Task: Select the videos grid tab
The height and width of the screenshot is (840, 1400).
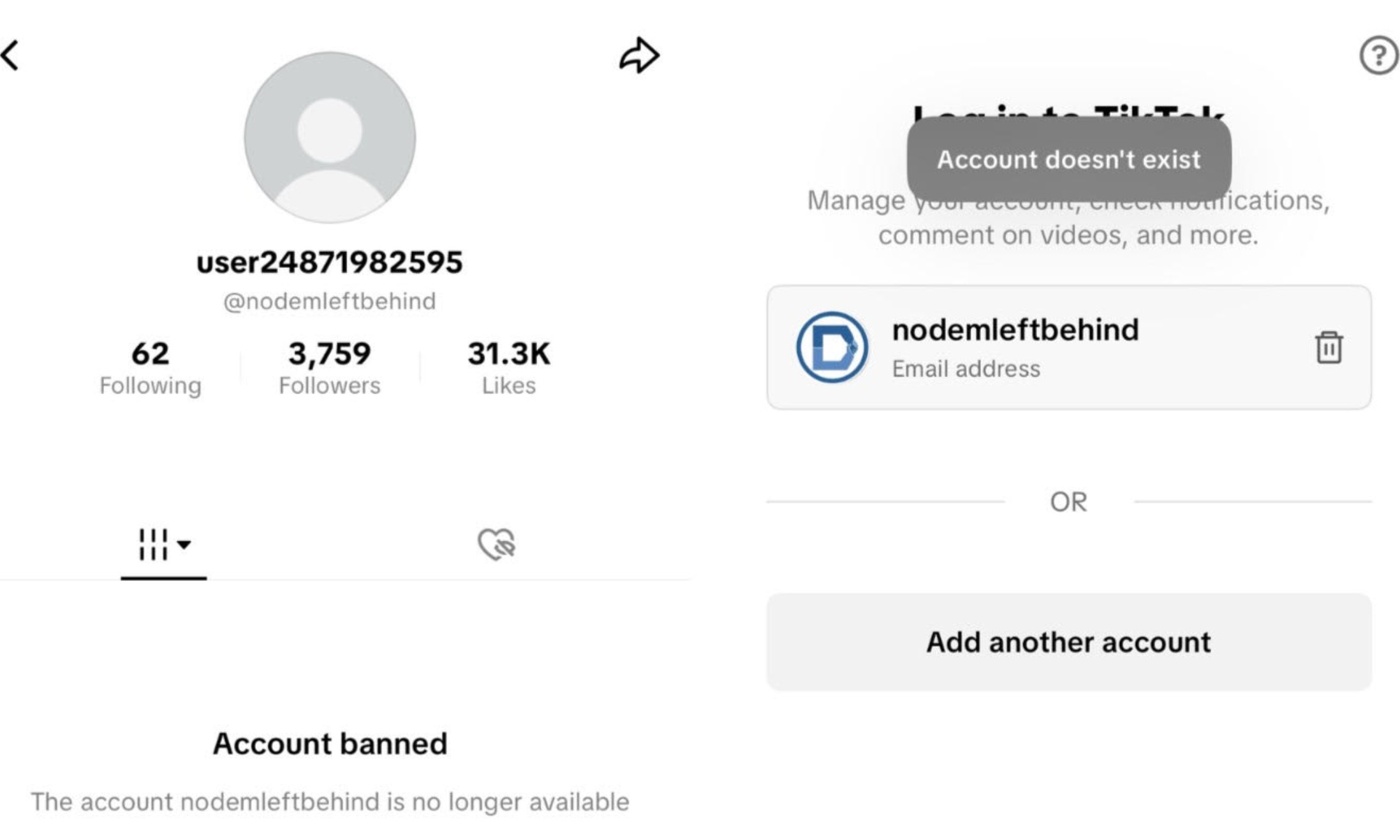Action: (x=153, y=544)
